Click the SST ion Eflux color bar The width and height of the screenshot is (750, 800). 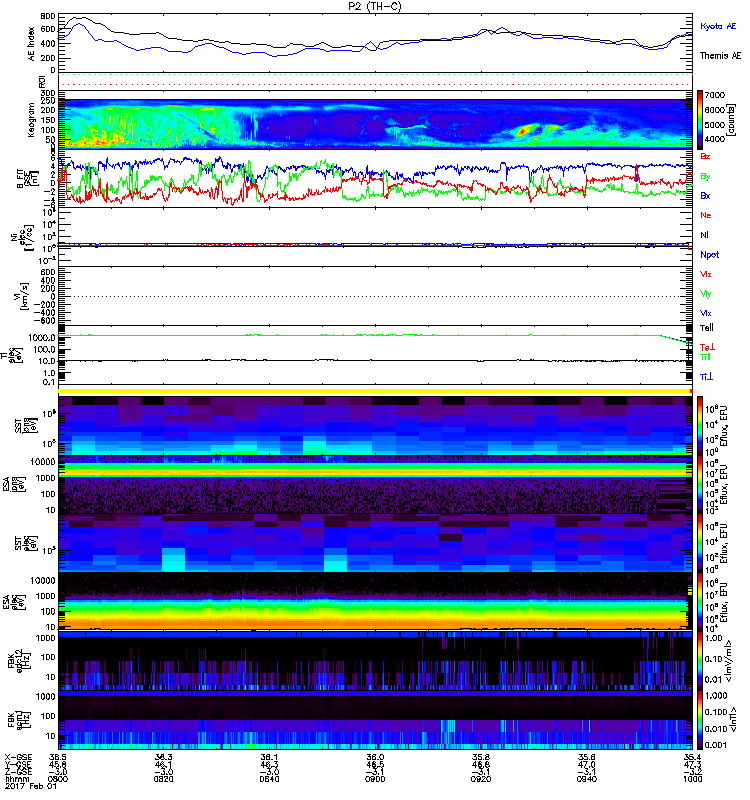click(700, 426)
